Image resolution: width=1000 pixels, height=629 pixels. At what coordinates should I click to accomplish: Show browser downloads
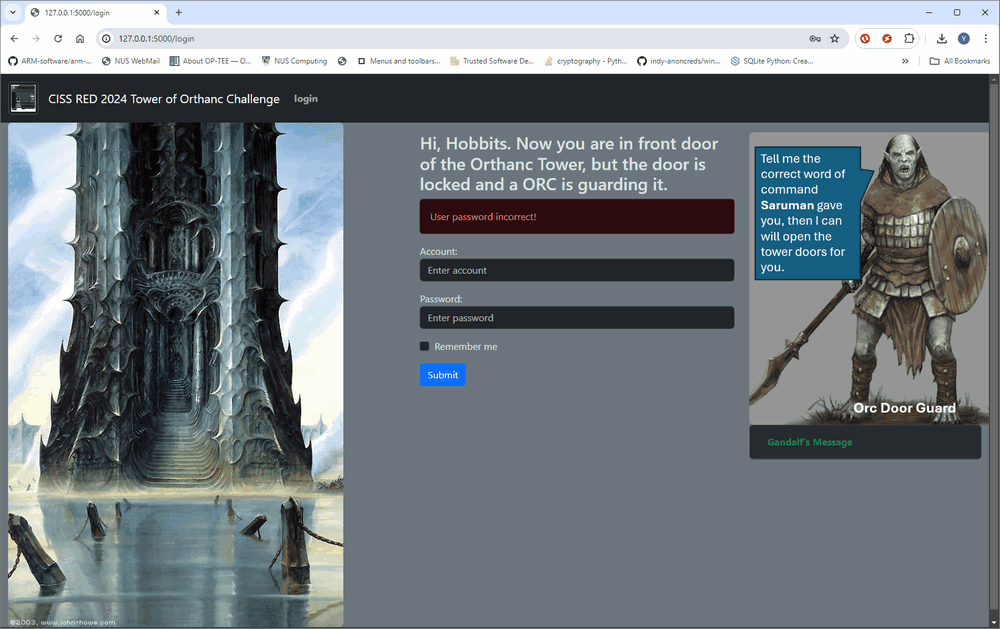point(942,38)
